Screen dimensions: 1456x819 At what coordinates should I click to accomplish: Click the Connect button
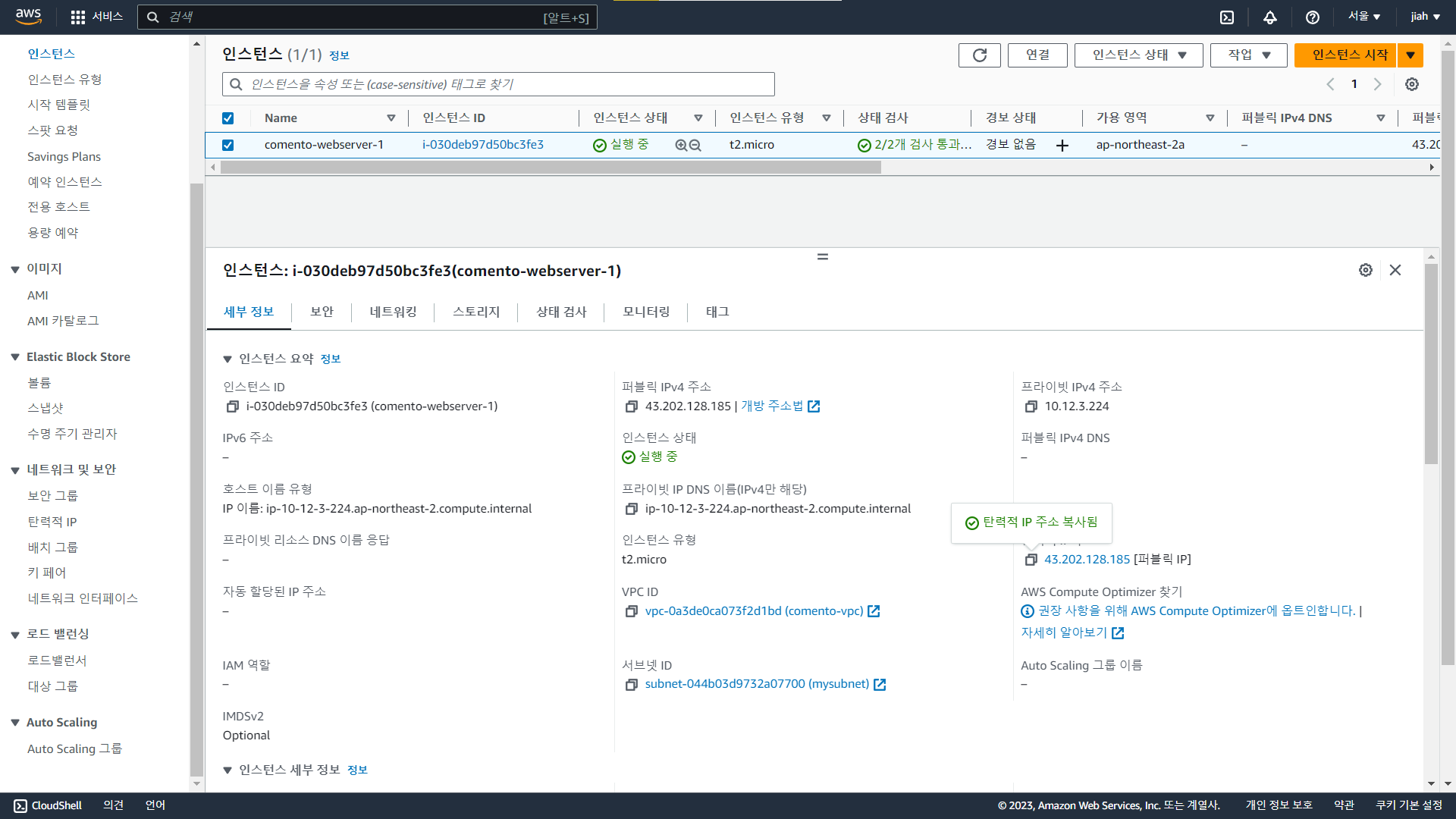click(x=1037, y=55)
